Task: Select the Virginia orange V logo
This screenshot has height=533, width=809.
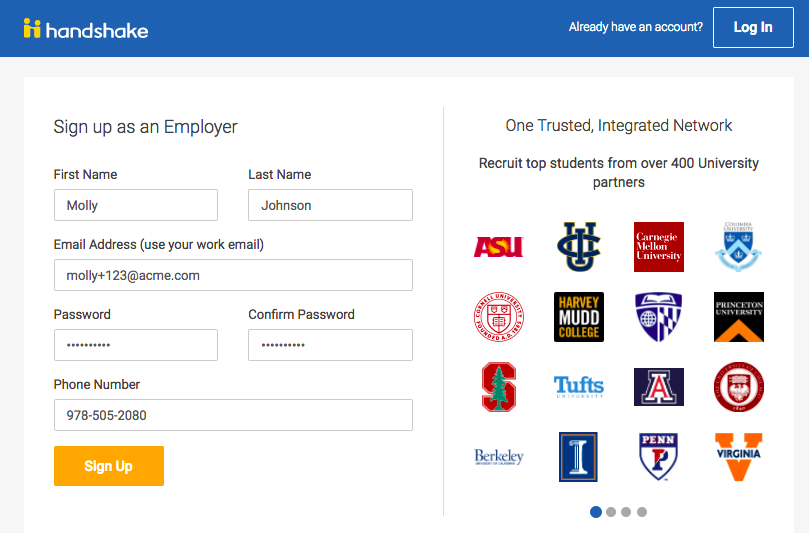Action: (738, 457)
